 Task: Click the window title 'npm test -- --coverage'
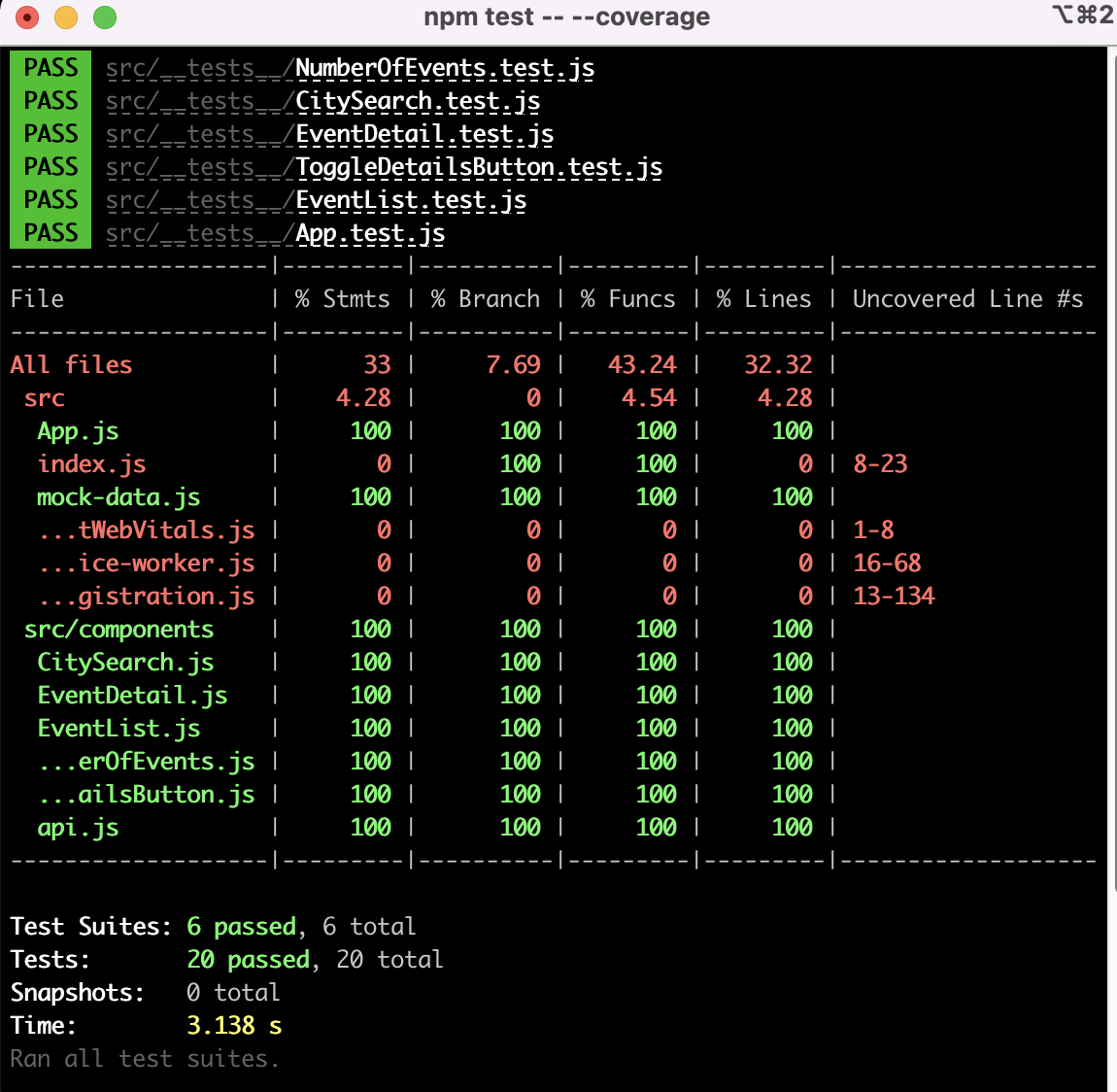[x=566, y=17]
